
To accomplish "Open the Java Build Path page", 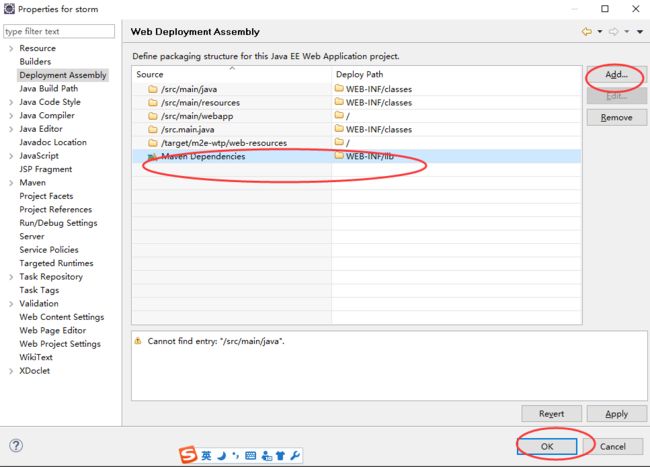I will pyautogui.click(x=49, y=88).
